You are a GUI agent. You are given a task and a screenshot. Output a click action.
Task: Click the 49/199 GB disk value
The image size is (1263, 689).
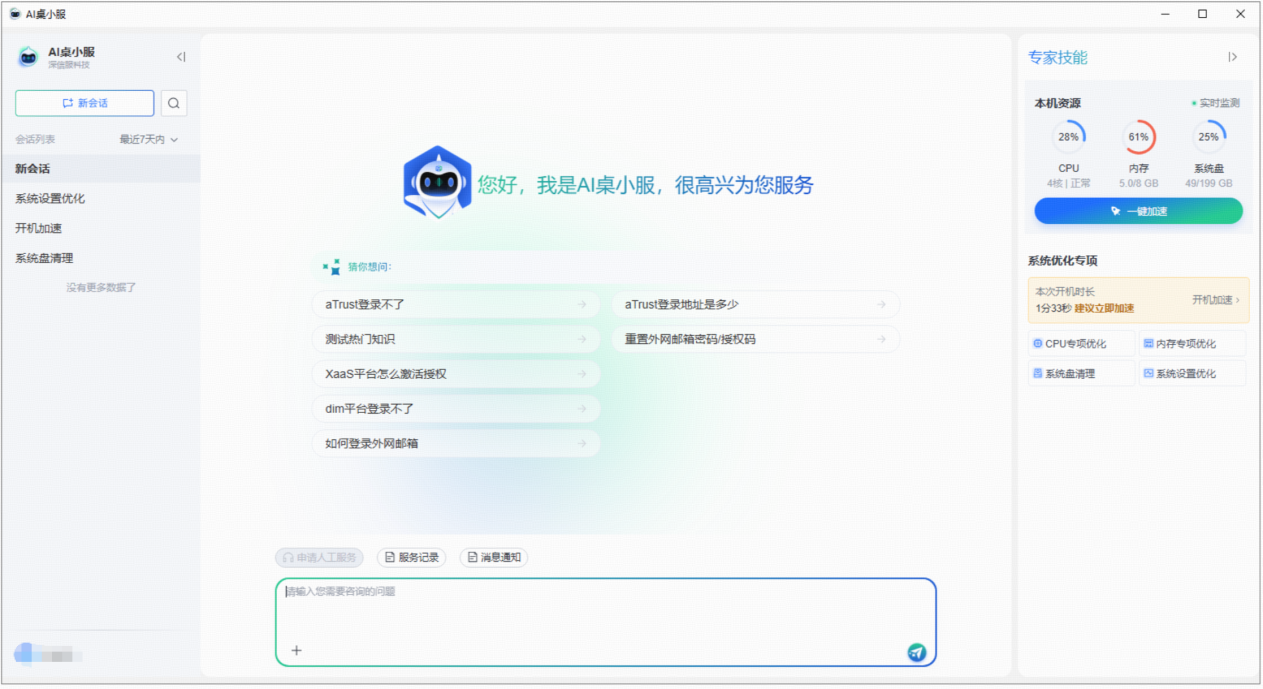1208,184
